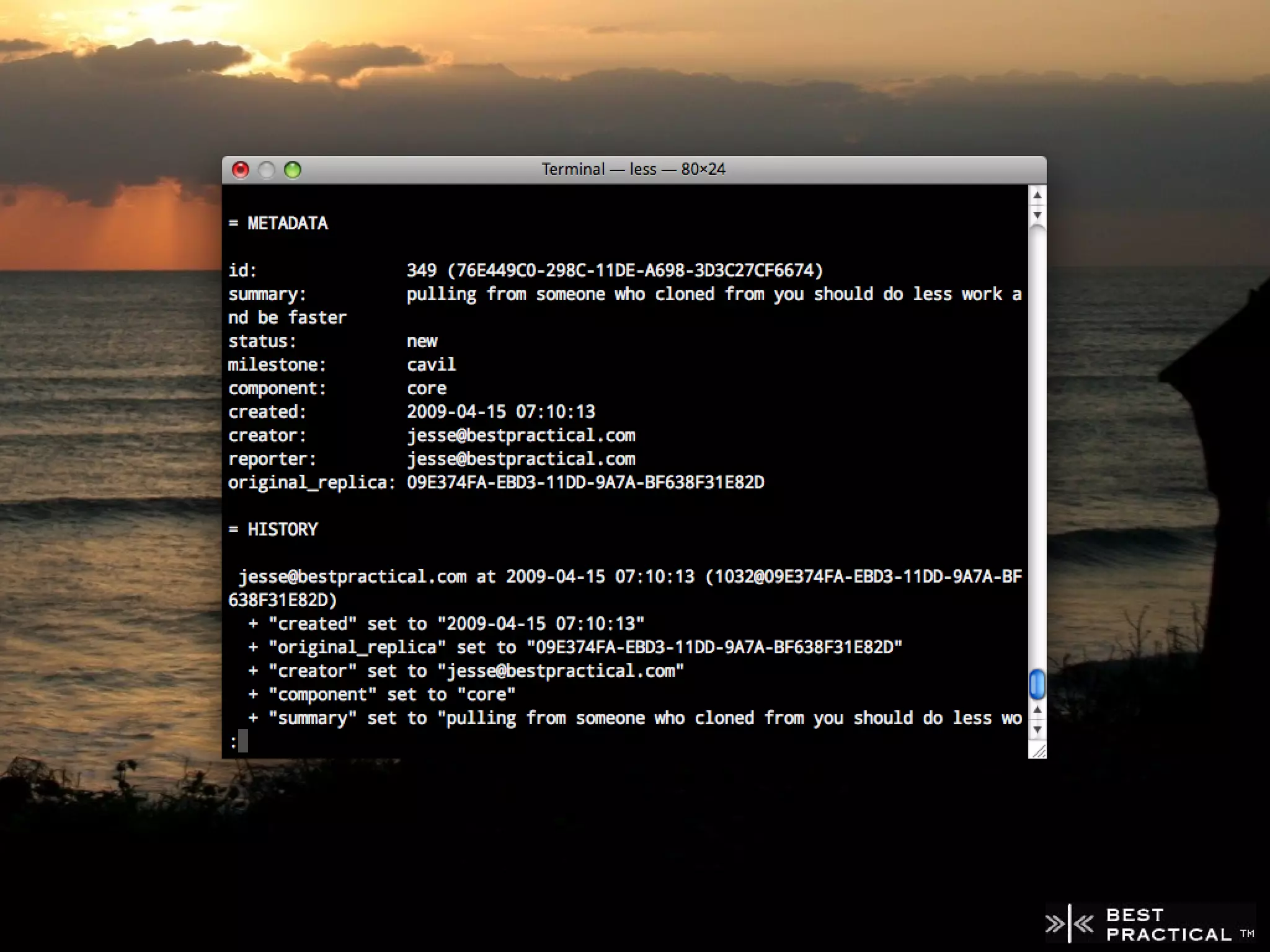
Task: Click the blue scrollbar thumb
Action: tap(1037, 684)
